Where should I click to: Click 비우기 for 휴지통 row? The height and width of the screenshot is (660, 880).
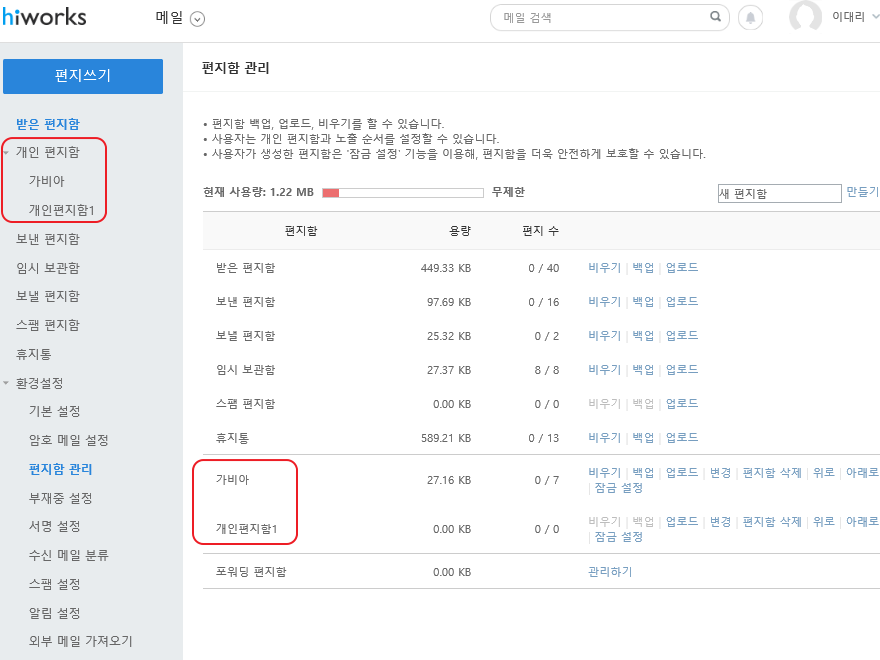click(604, 438)
